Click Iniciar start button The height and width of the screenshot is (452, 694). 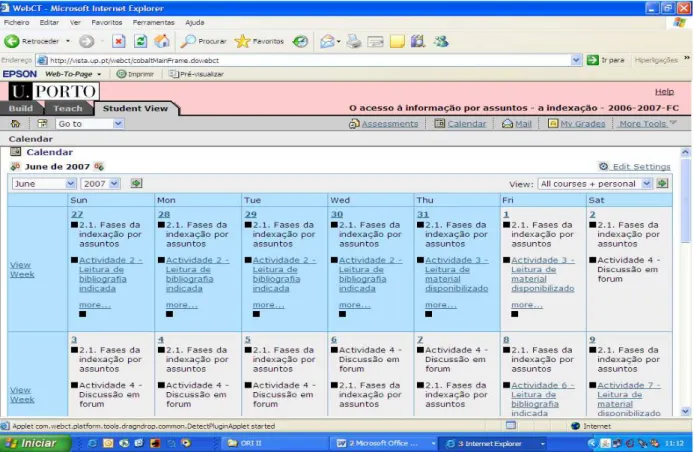tap(35, 443)
